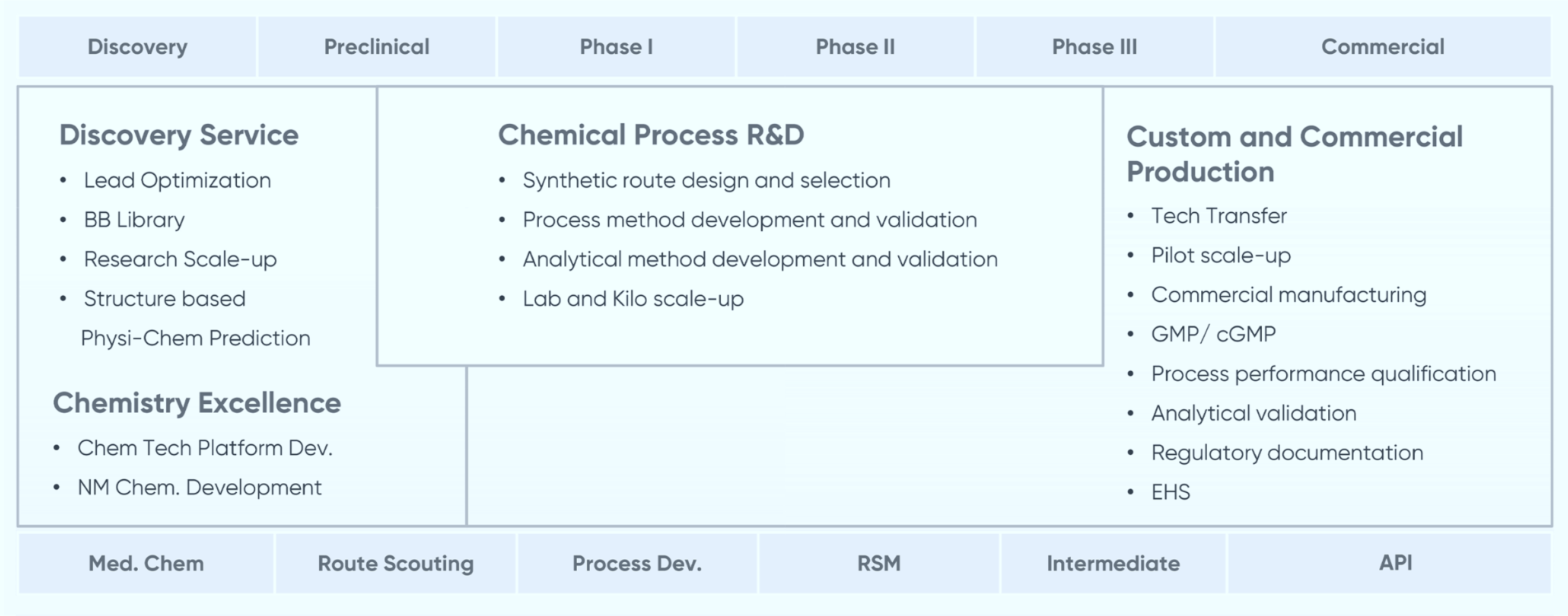This screenshot has width=1568, height=616.
Task: Click the Intermediate bottom label
Action: pos(1113,563)
